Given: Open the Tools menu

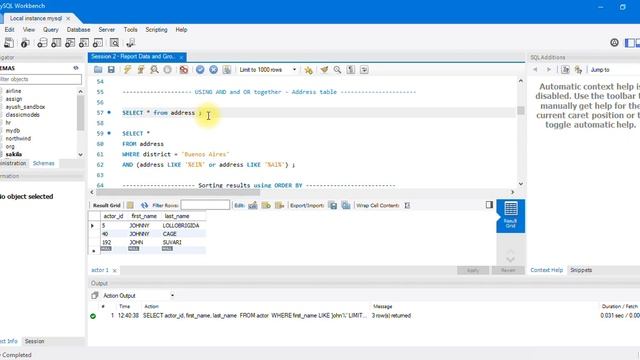Looking at the screenshot, I should coord(131,30).
